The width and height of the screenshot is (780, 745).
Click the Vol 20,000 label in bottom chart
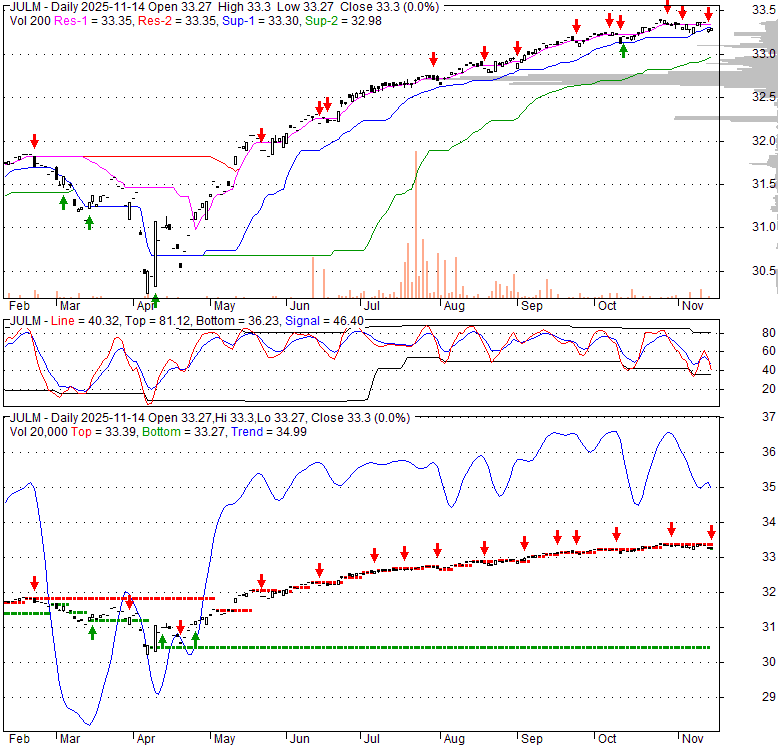point(38,432)
